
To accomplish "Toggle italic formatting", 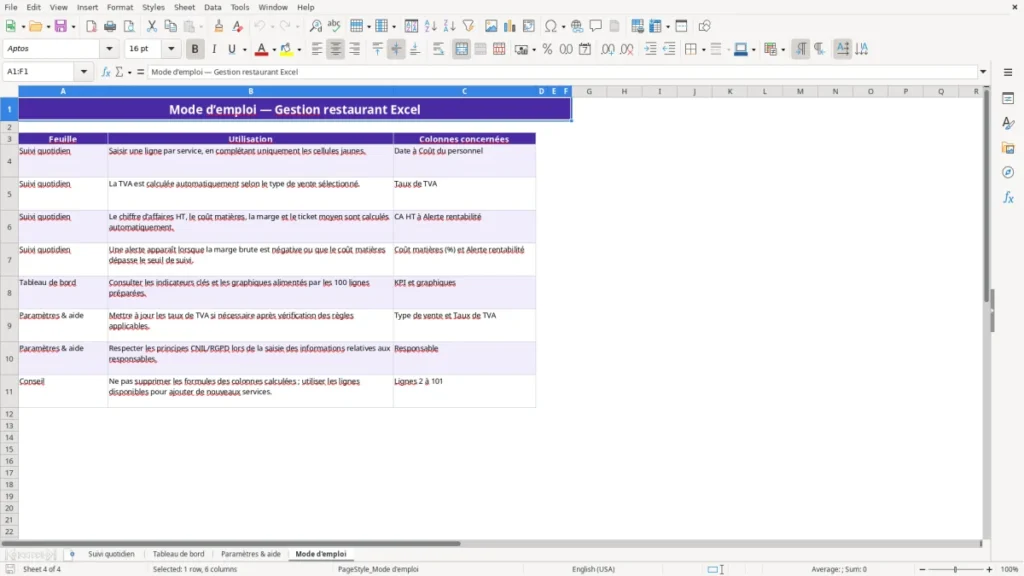I will pos(214,49).
